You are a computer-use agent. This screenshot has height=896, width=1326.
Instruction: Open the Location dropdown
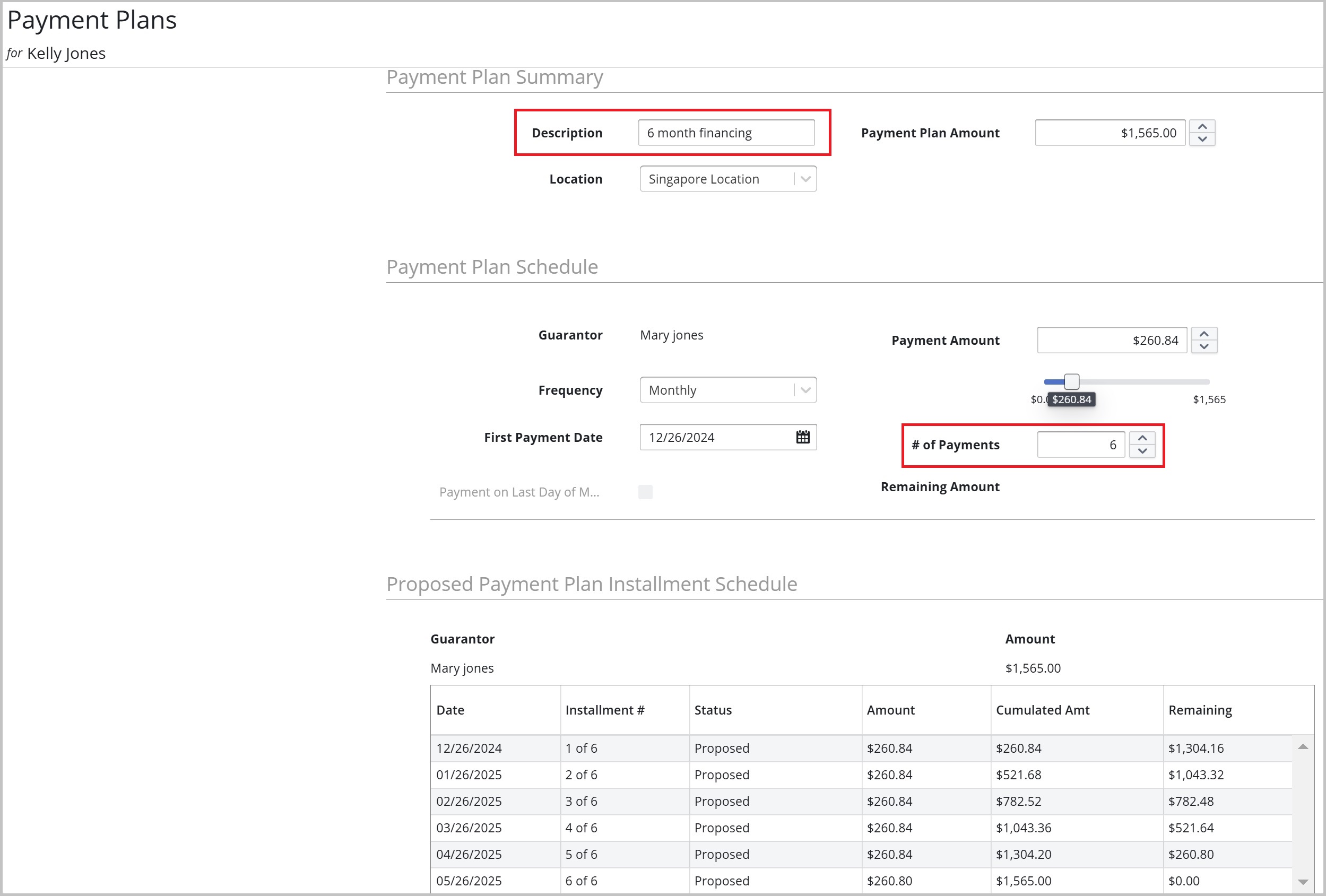tap(728, 179)
